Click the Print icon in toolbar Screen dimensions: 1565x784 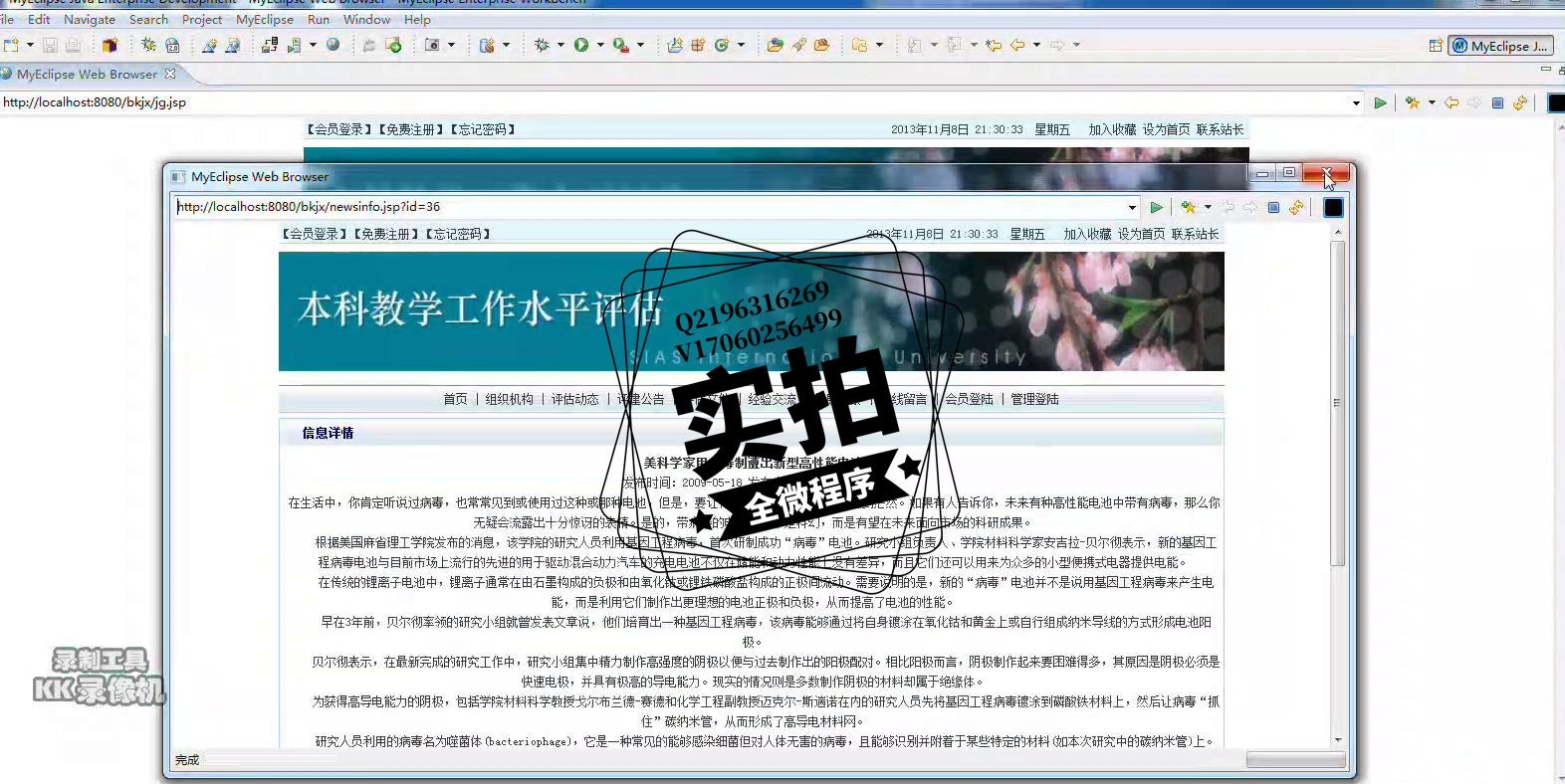(73, 45)
